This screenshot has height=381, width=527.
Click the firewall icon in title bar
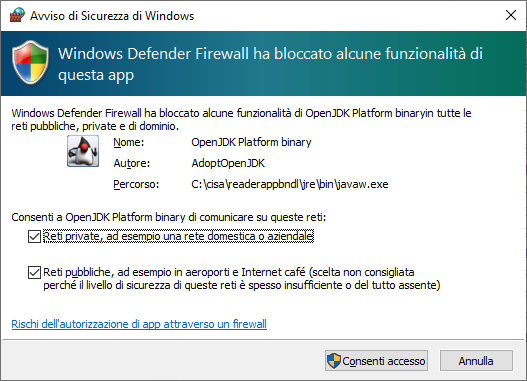[17, 15]
